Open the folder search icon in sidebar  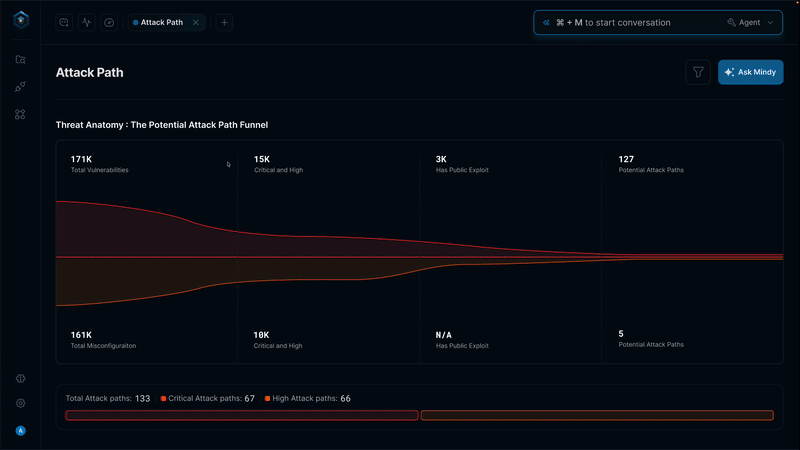point(20,59)
